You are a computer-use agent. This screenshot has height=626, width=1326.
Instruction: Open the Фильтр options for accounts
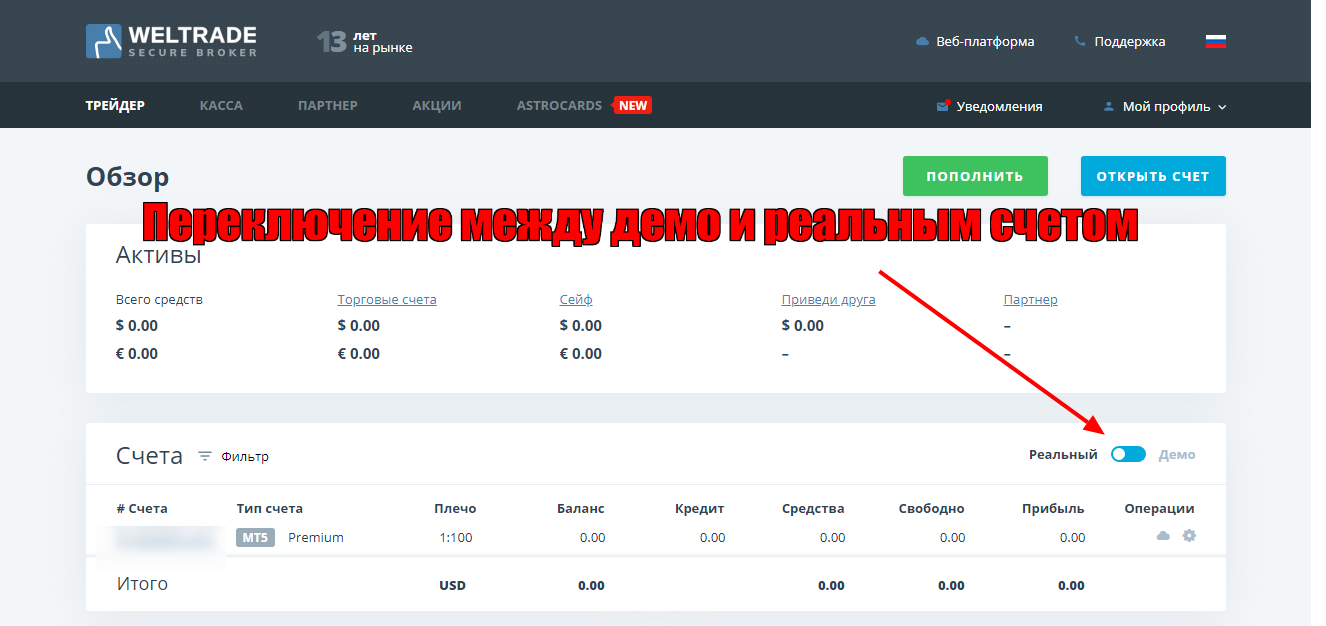(245, 456)
